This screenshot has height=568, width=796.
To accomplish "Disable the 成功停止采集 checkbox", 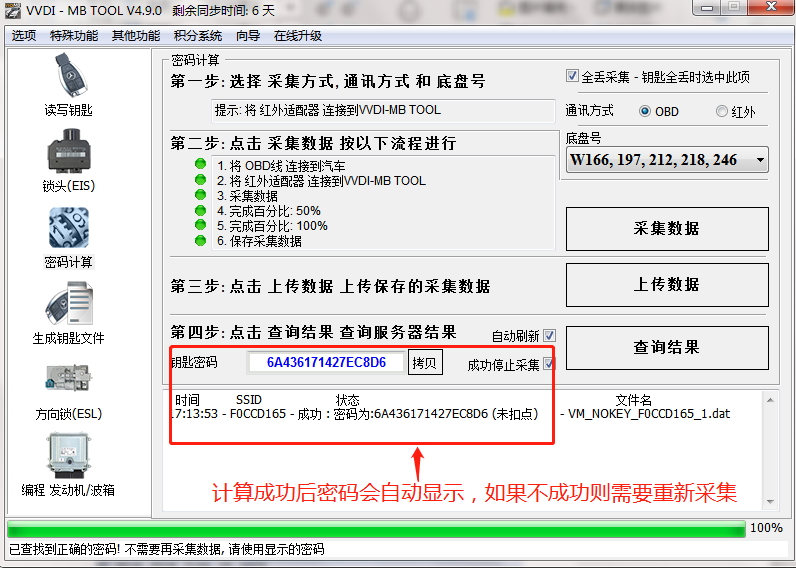I will [x=549, y=364].
